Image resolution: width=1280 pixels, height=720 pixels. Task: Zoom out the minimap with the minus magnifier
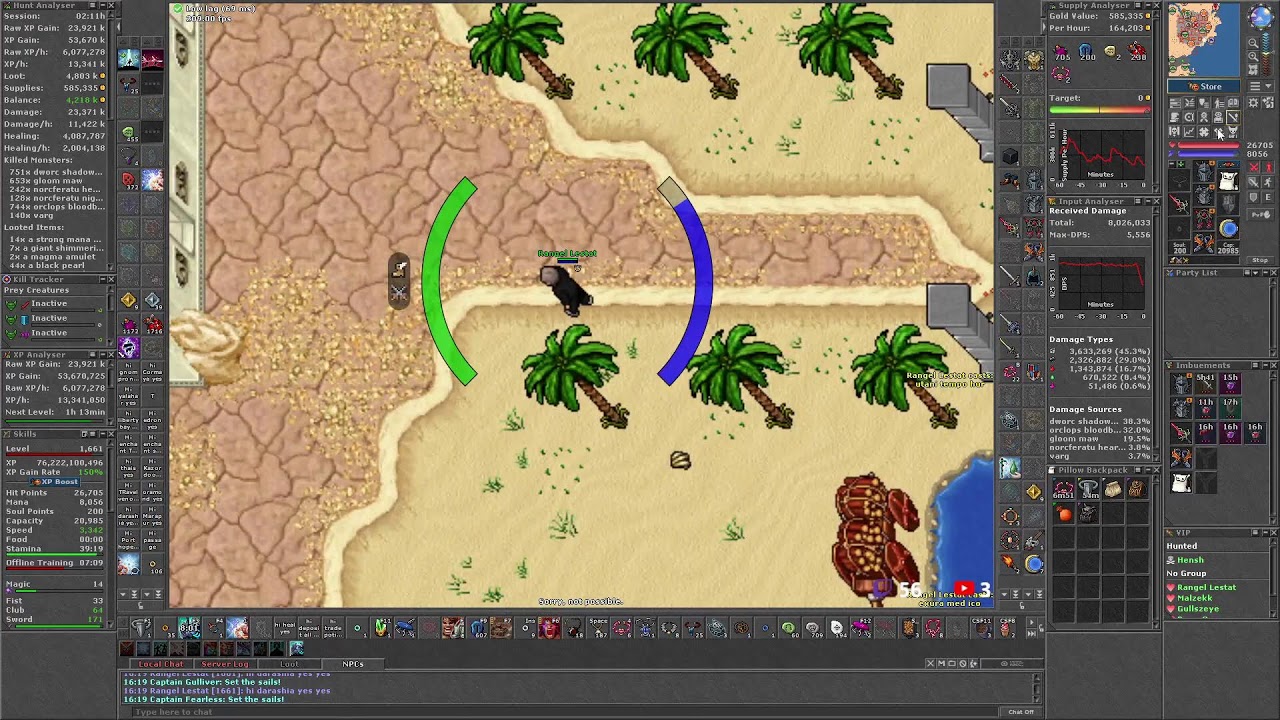pos(1252,42)
